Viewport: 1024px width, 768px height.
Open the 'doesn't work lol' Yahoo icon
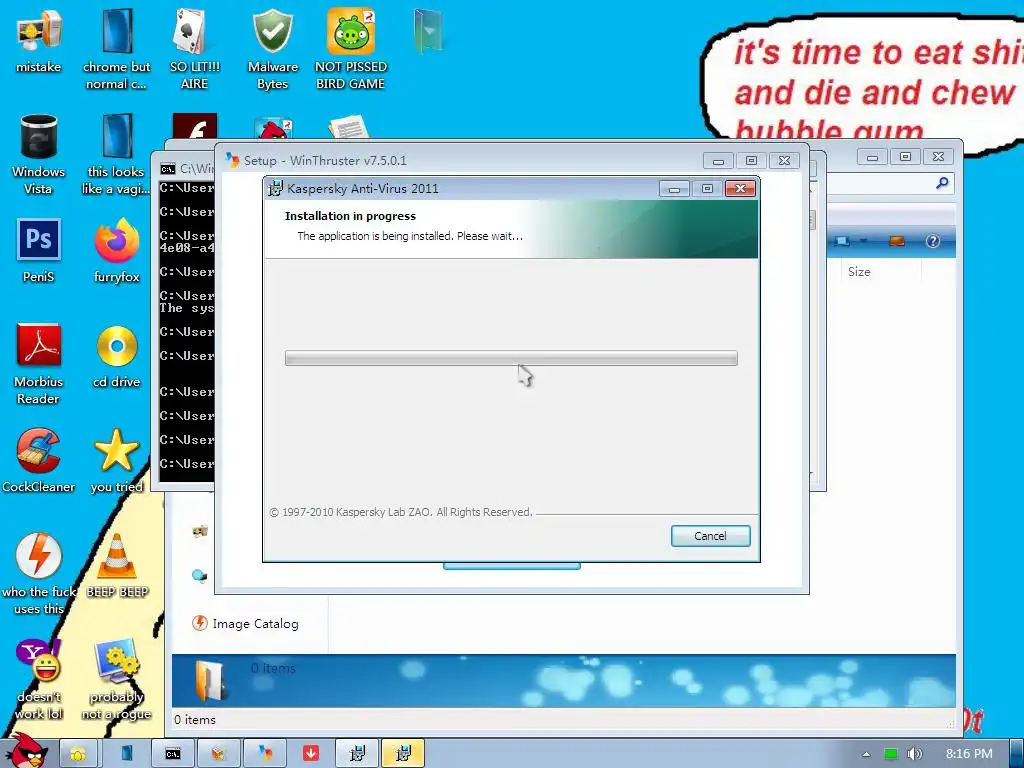(x=39, y=679)
